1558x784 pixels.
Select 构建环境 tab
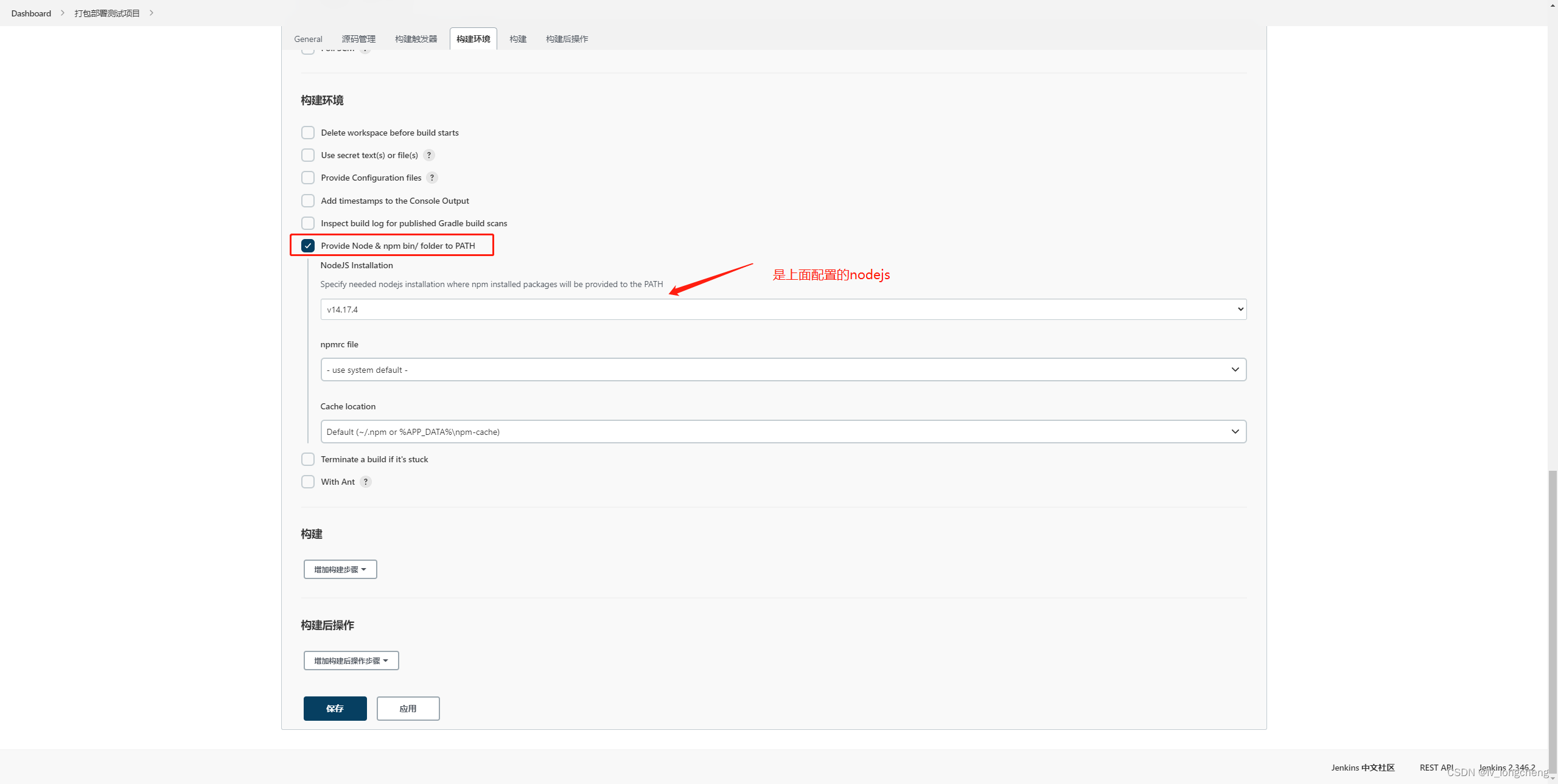click(473, 39)
